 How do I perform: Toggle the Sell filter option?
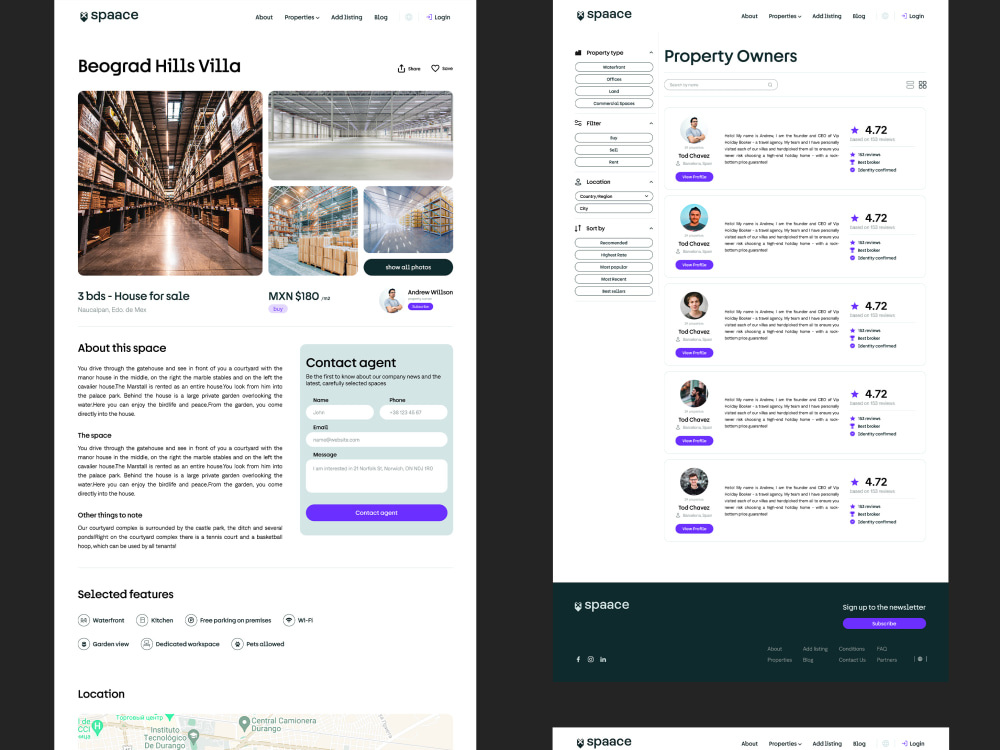(x=614, y=150)
